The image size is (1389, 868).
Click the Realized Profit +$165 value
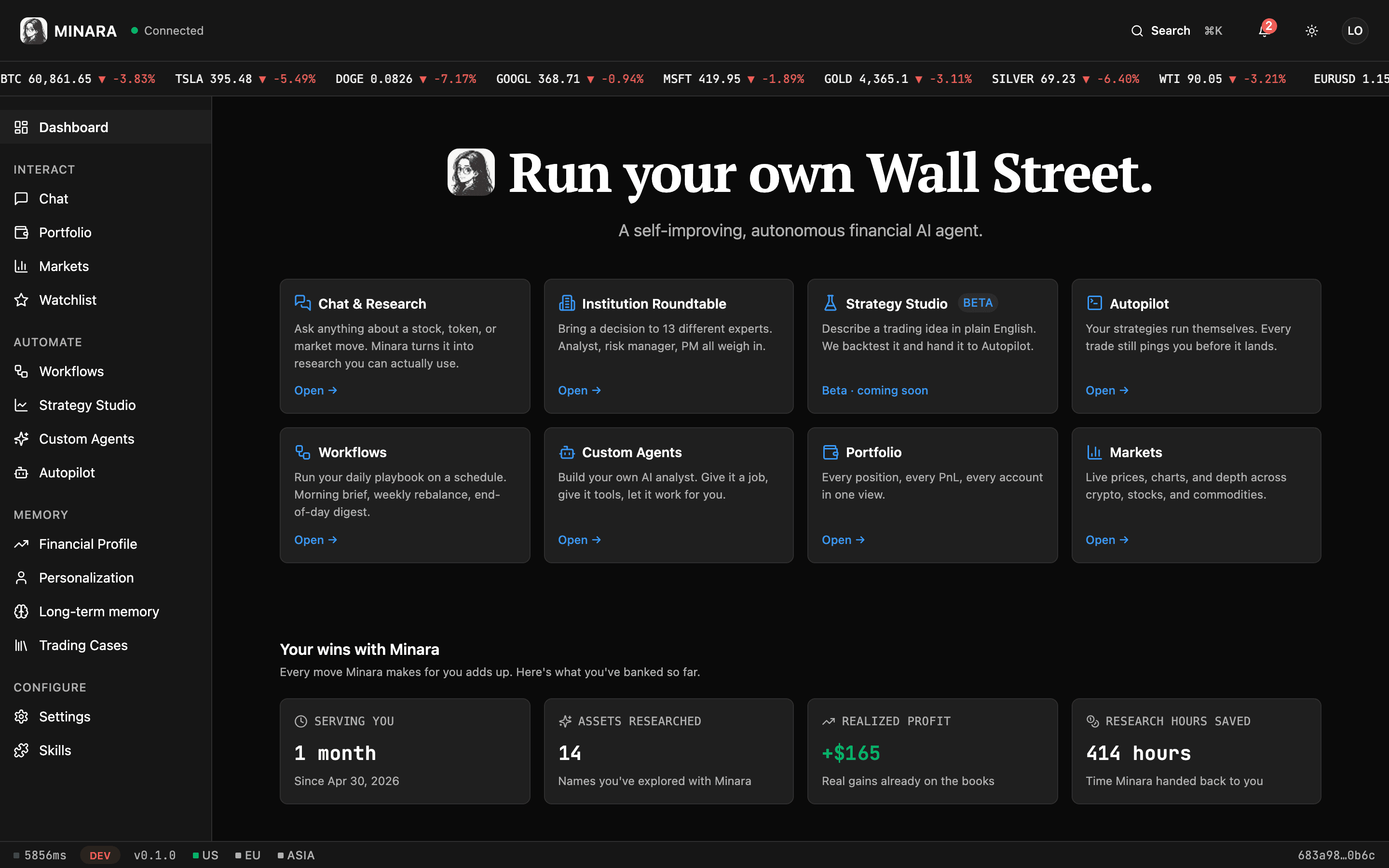click(851, 753)
